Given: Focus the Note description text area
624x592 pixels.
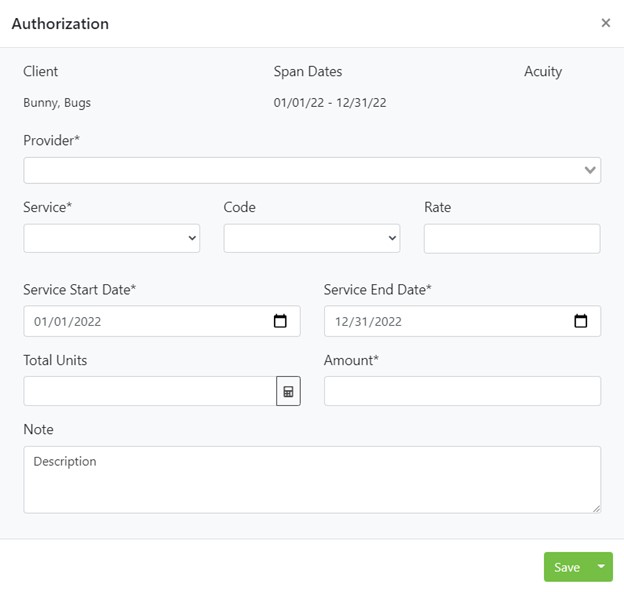Looking at the screenshot, I should [x=312, y=479].
